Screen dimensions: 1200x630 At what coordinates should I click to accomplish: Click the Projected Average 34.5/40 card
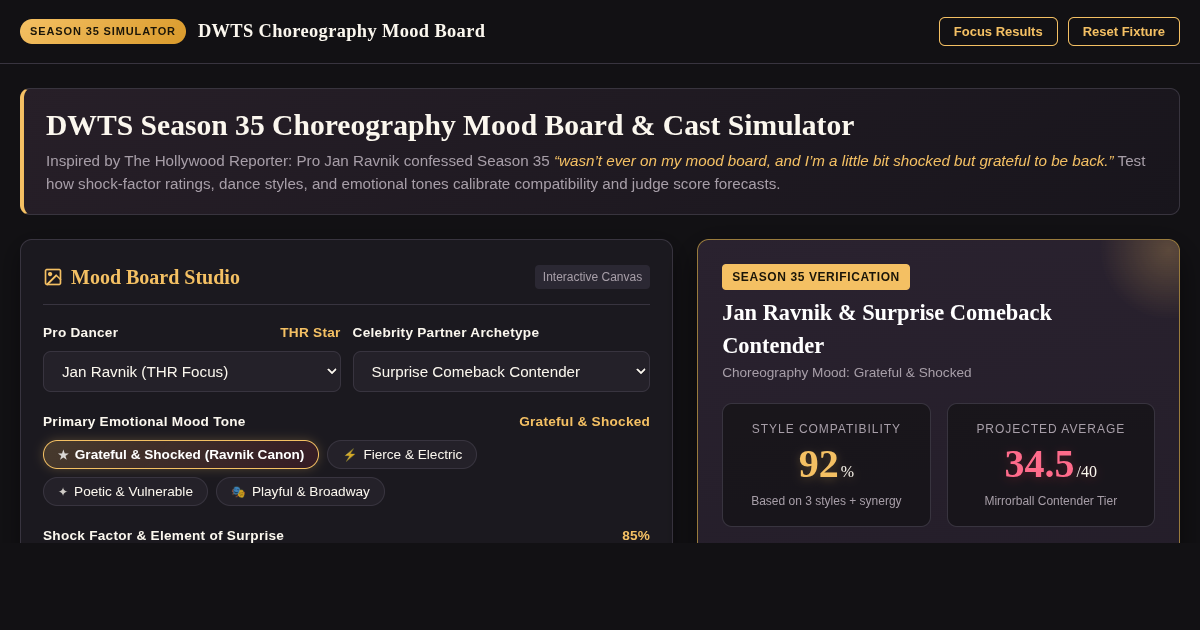pos(1051,465)
